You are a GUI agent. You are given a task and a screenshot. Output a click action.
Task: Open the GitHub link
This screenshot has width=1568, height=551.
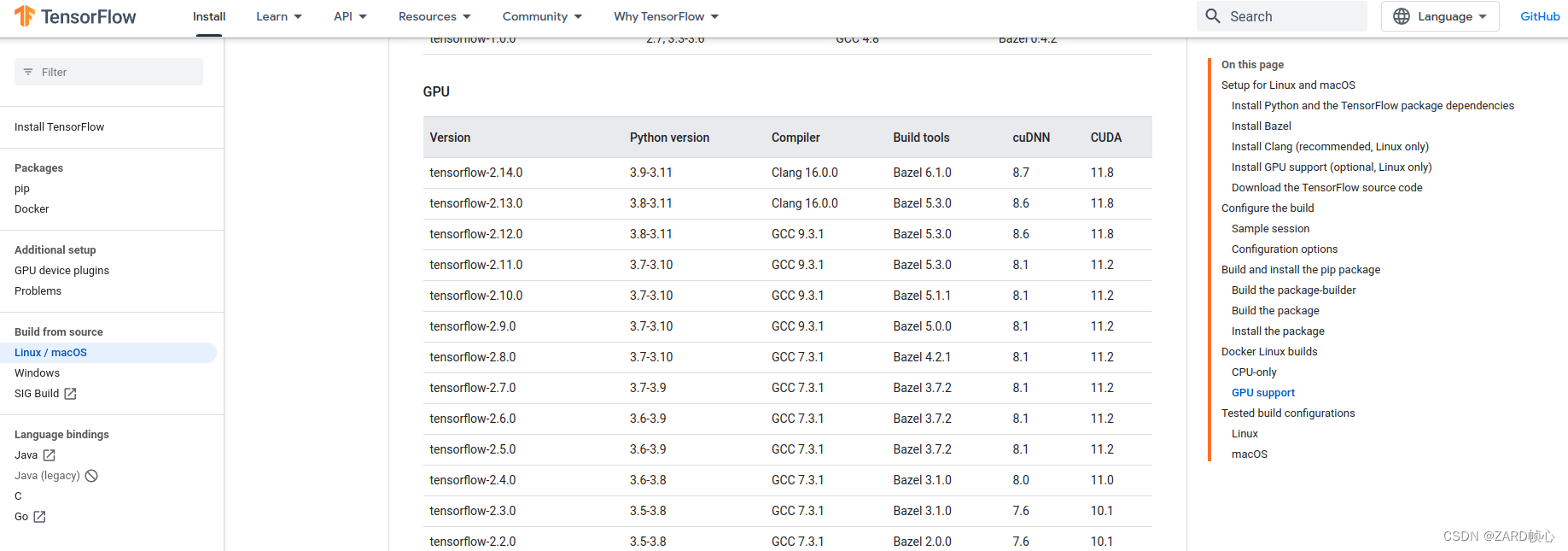click(1540, 16)
